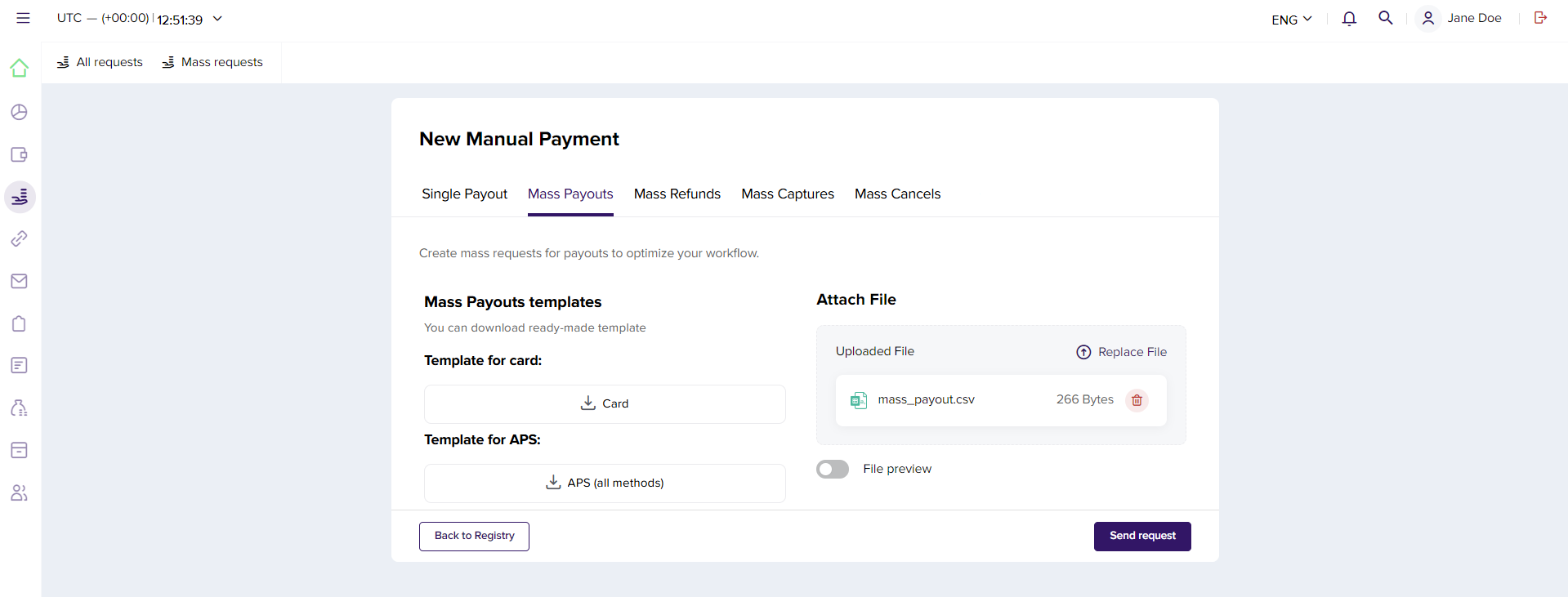This screenshot has width=1568, height=597.
Task: Open the ENG language dropdown
Action: click(x=1291, y=19)
